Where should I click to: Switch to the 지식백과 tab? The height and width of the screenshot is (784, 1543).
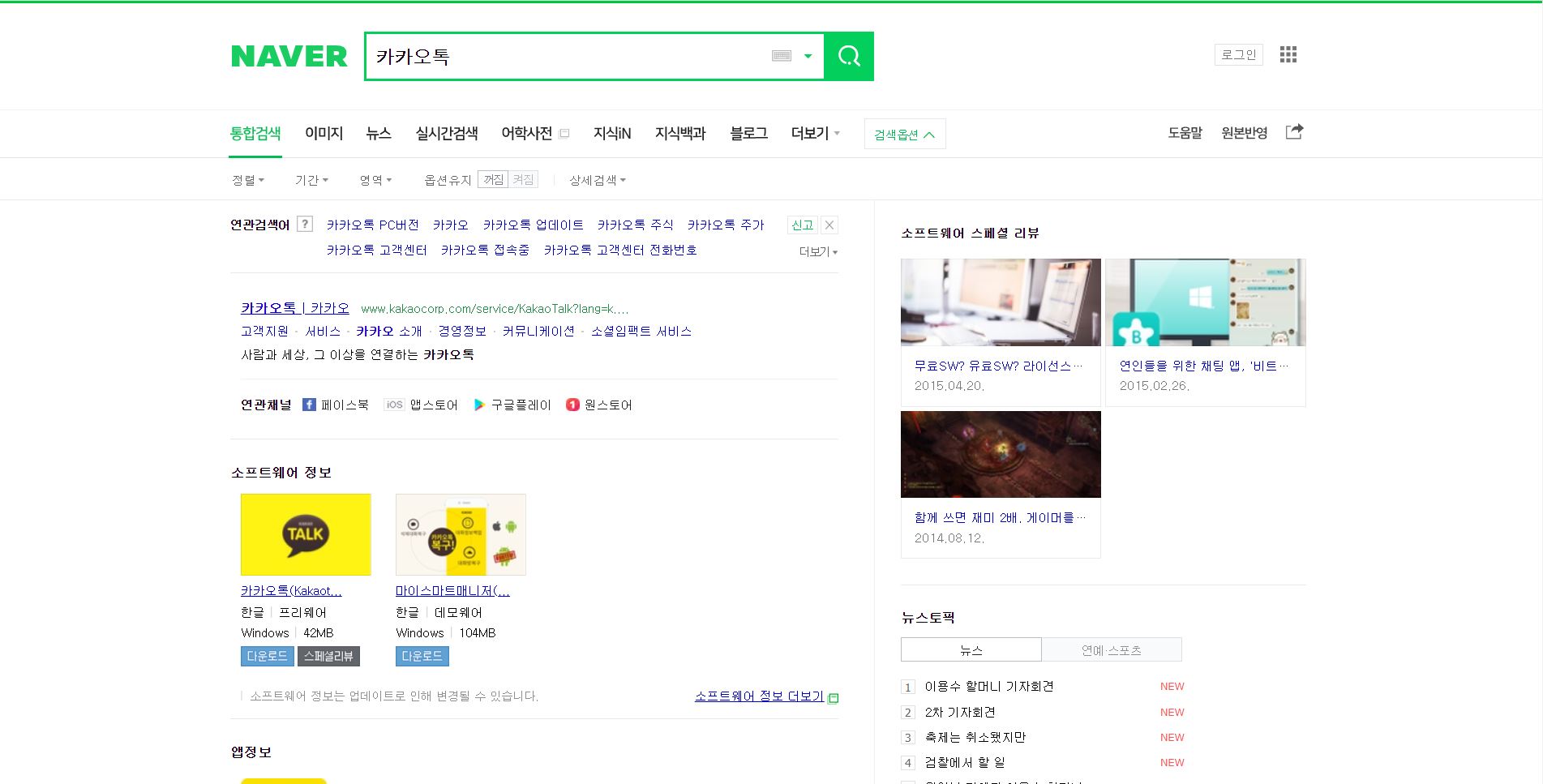tap(680, 133)
